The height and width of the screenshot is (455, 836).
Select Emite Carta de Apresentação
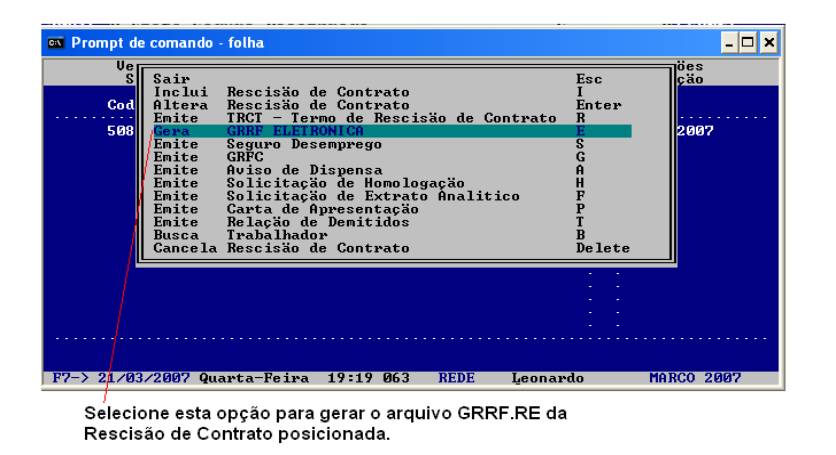[392, 209]
